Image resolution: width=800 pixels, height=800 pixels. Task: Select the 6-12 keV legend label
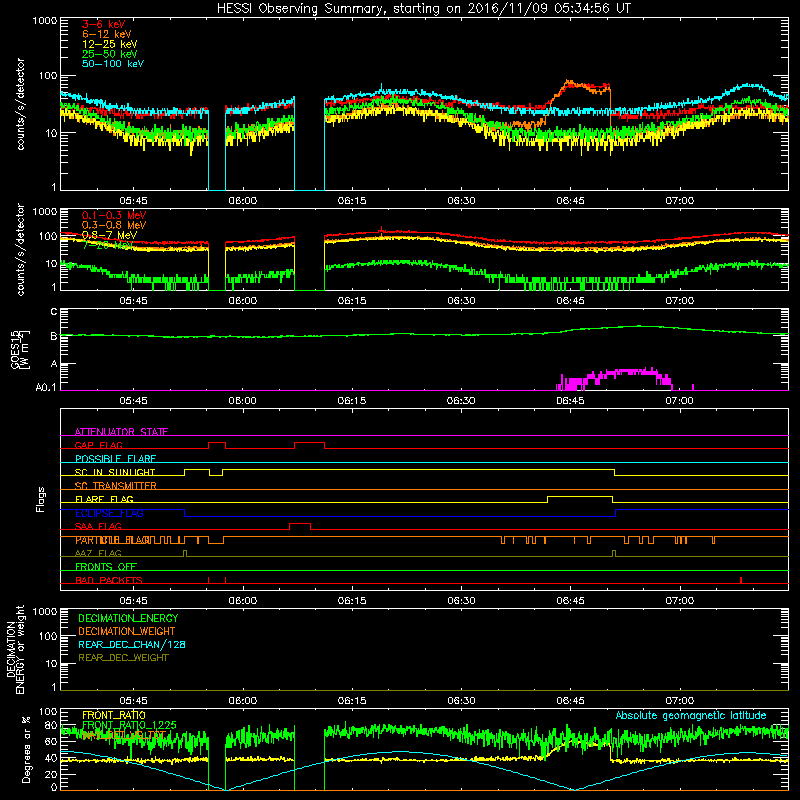coord(107,34)
